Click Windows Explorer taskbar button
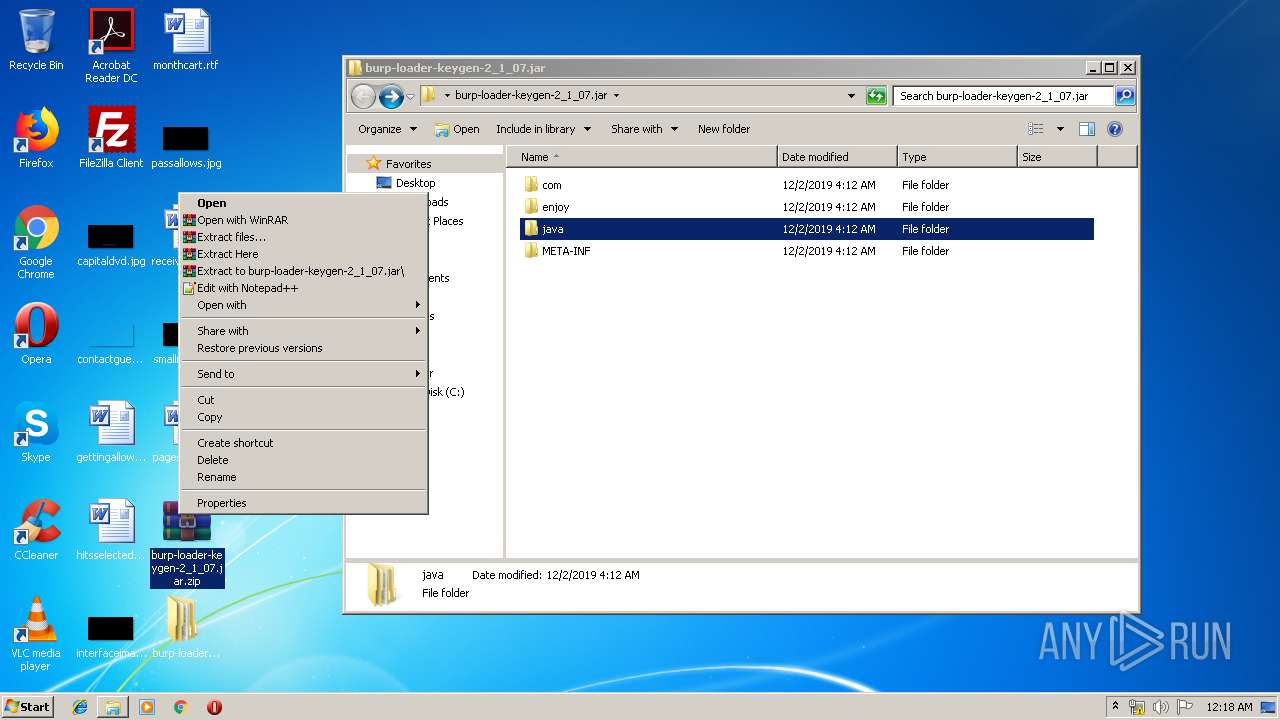 pyautogui.click(x=113, y=707)
